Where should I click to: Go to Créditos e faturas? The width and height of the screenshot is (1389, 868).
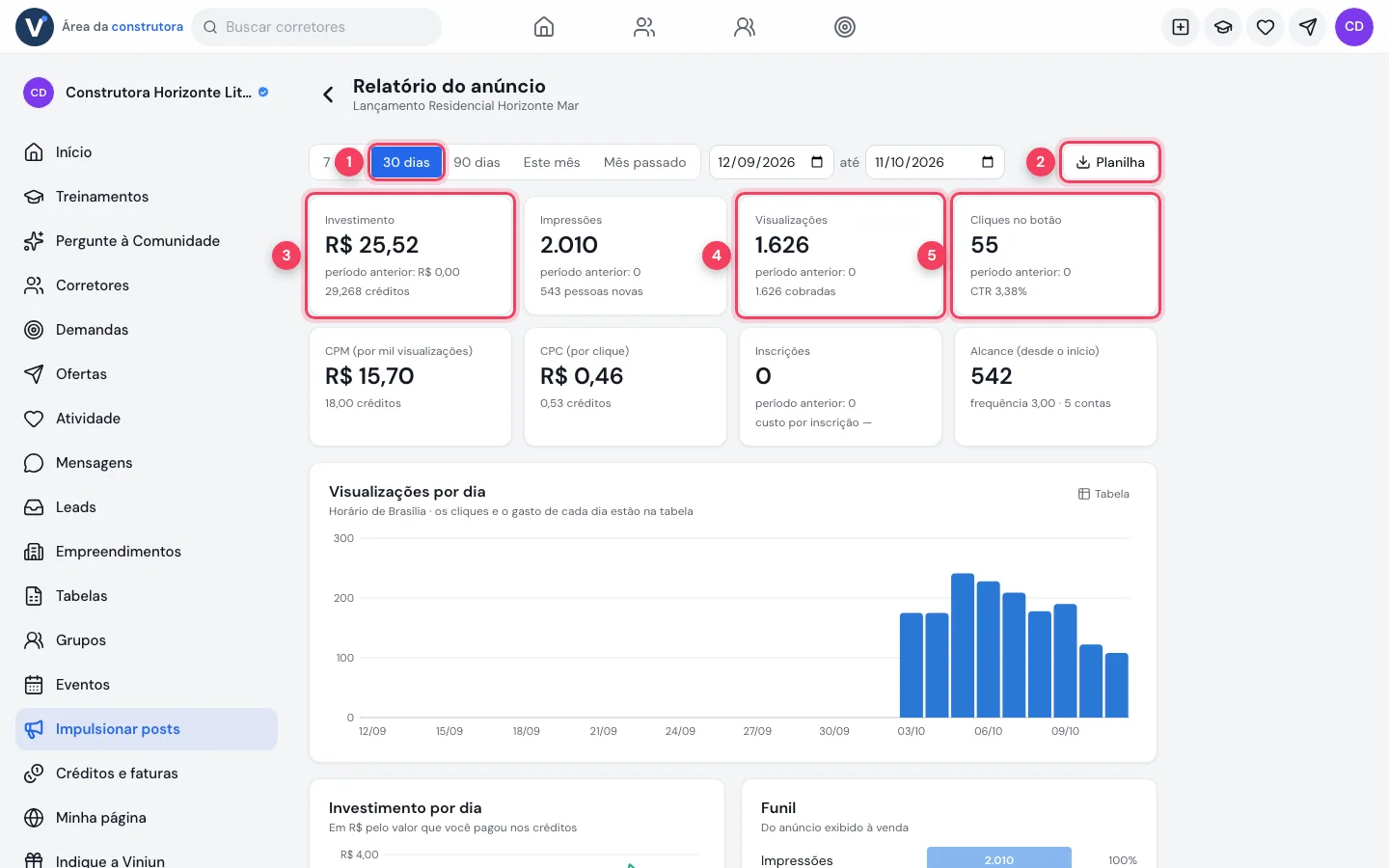coord(147,773)
